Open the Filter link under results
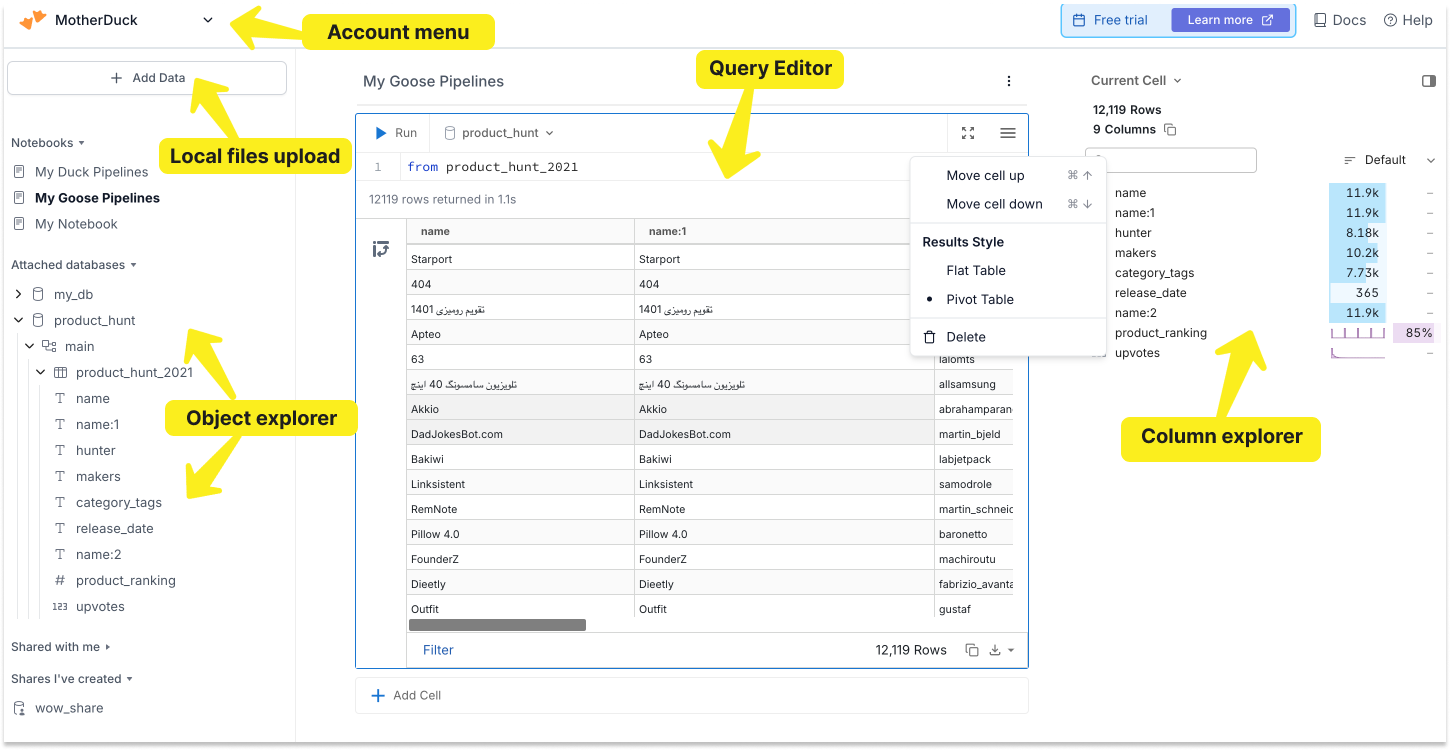 [438, 650]
